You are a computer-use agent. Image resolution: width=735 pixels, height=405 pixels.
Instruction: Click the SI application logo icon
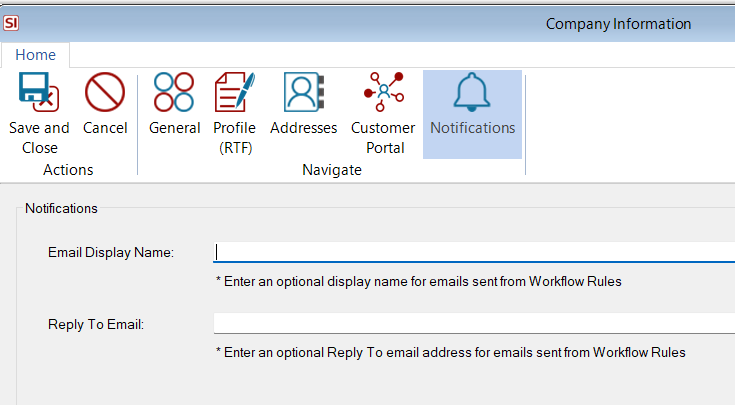coord(11,23)
